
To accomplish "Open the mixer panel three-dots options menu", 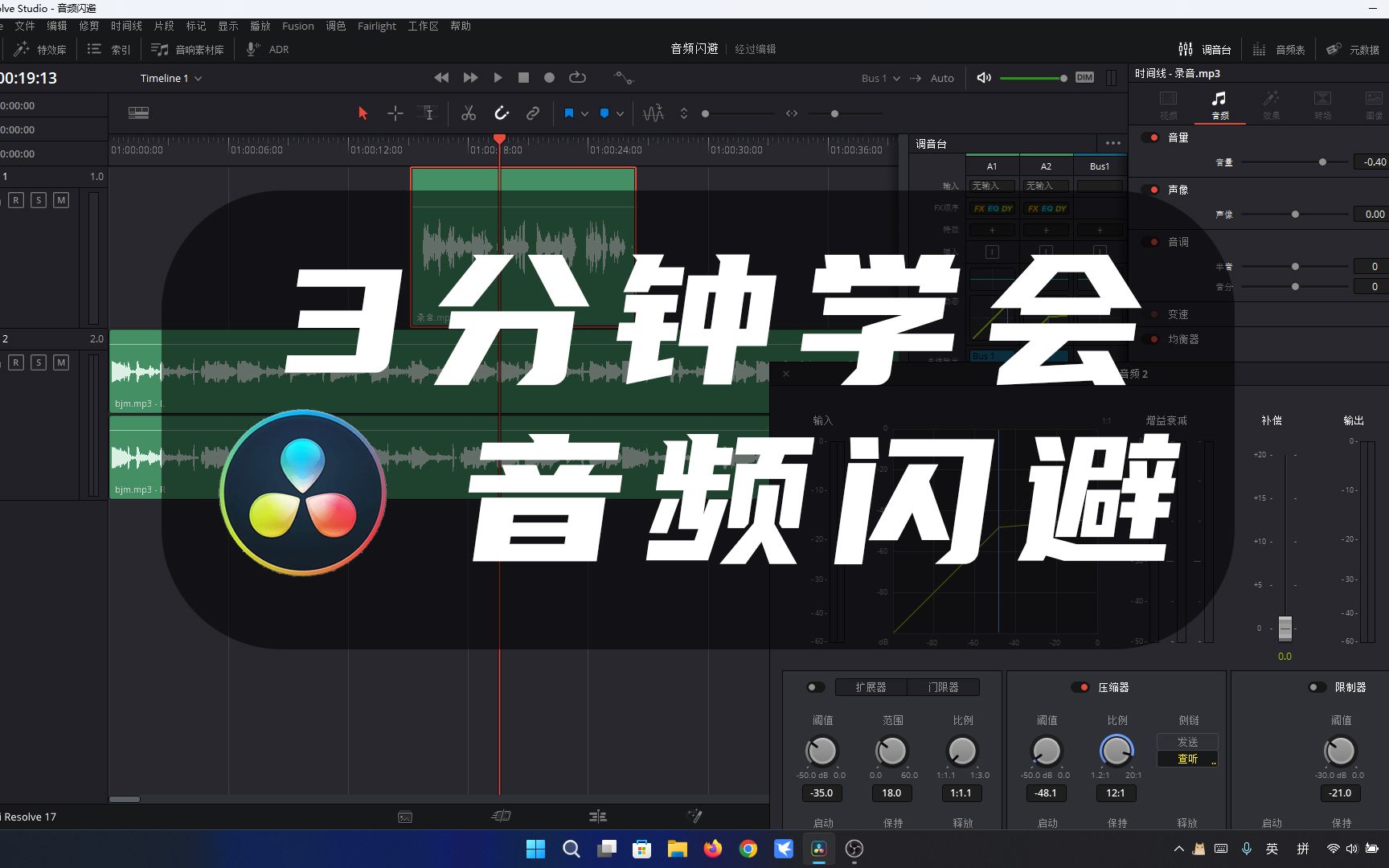I will point(1112,143).
